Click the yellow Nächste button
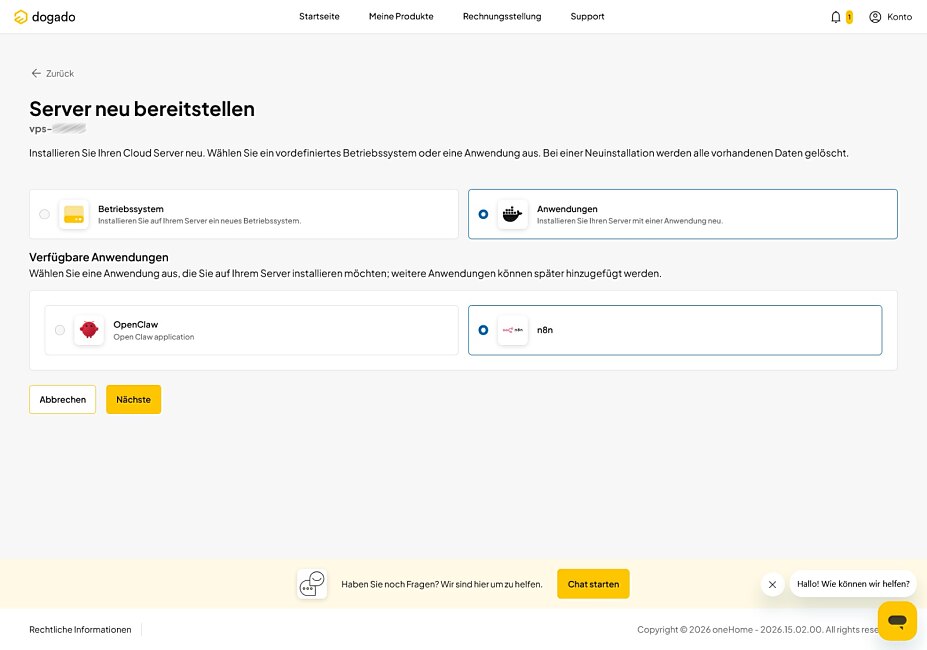The width and height of the screenshot is (927, 650). pyautogui.click(x=134, y=399)
